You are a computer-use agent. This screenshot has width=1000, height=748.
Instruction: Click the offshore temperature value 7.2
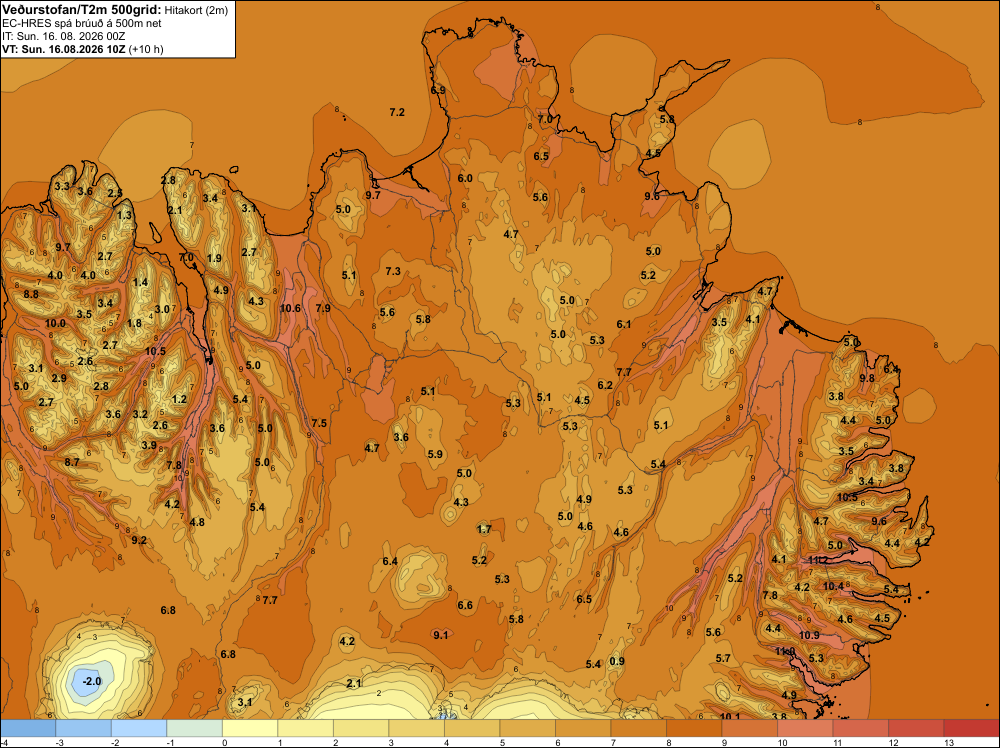397,112
